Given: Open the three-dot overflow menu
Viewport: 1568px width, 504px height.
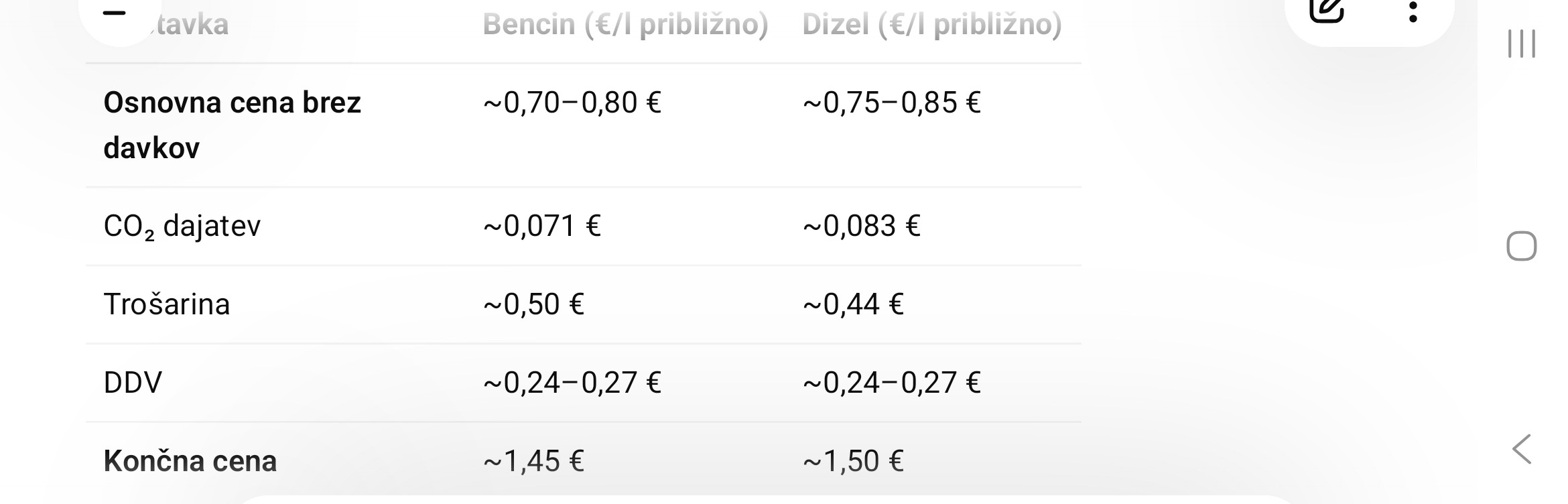Looking at the screenshot, I should pyautogui.click(x=1413, y=12).
